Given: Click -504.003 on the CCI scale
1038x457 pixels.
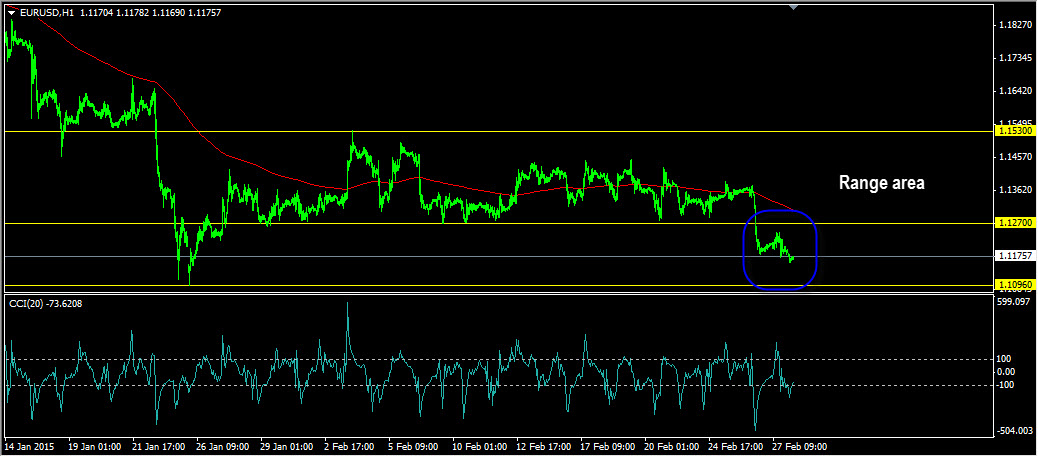Looking at the screenshot, I should tap(1014, 431).
